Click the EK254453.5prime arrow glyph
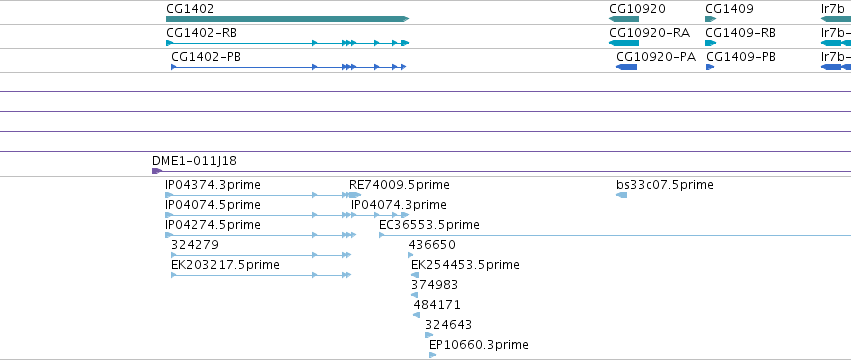 pos(415,275)
